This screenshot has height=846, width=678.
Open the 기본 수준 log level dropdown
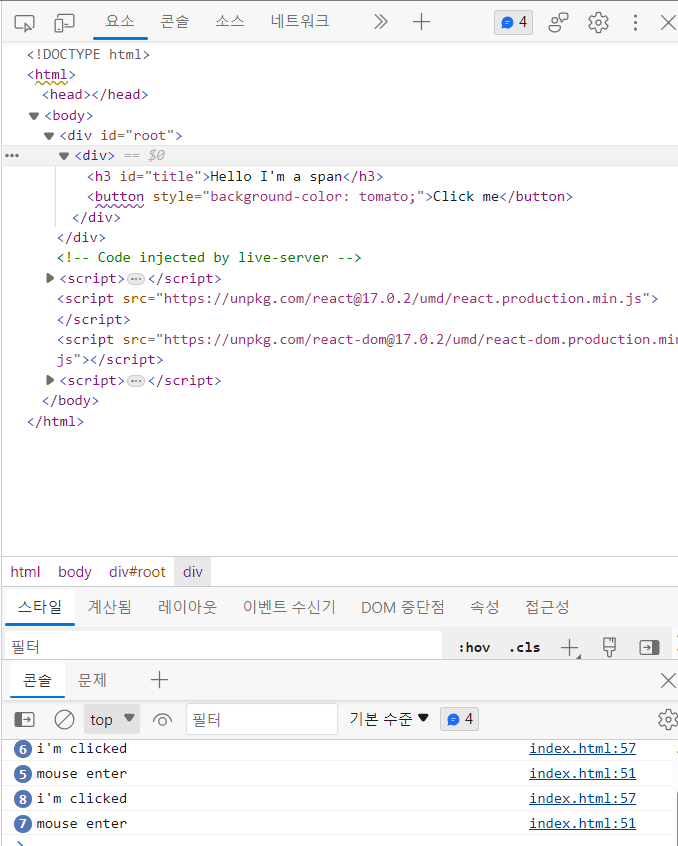tap(389, 719)
